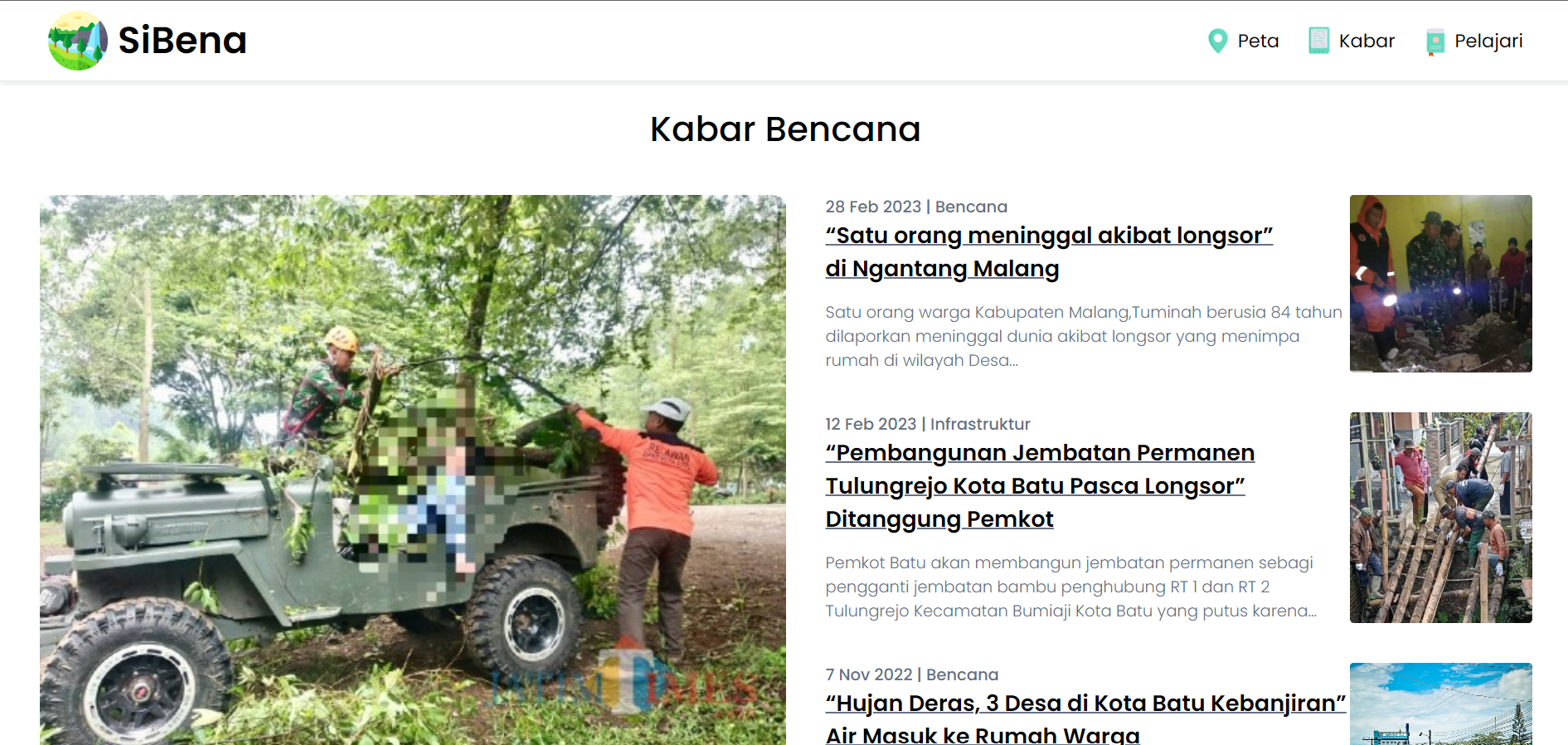Open article "Pembangunan Jembatan Permanen" headline
The image size is (1568, 745).
click(x=1040, y=453)
